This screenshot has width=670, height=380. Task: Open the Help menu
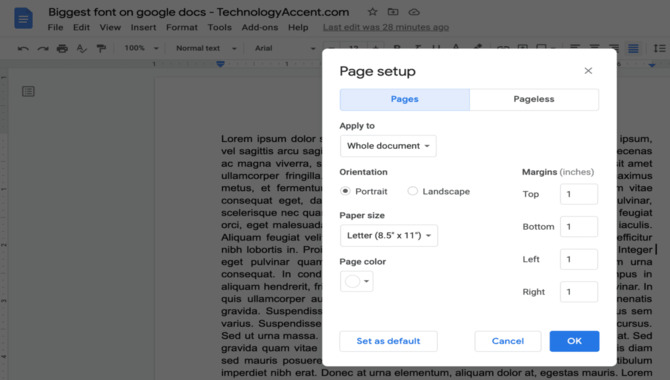tap(298, 27)
